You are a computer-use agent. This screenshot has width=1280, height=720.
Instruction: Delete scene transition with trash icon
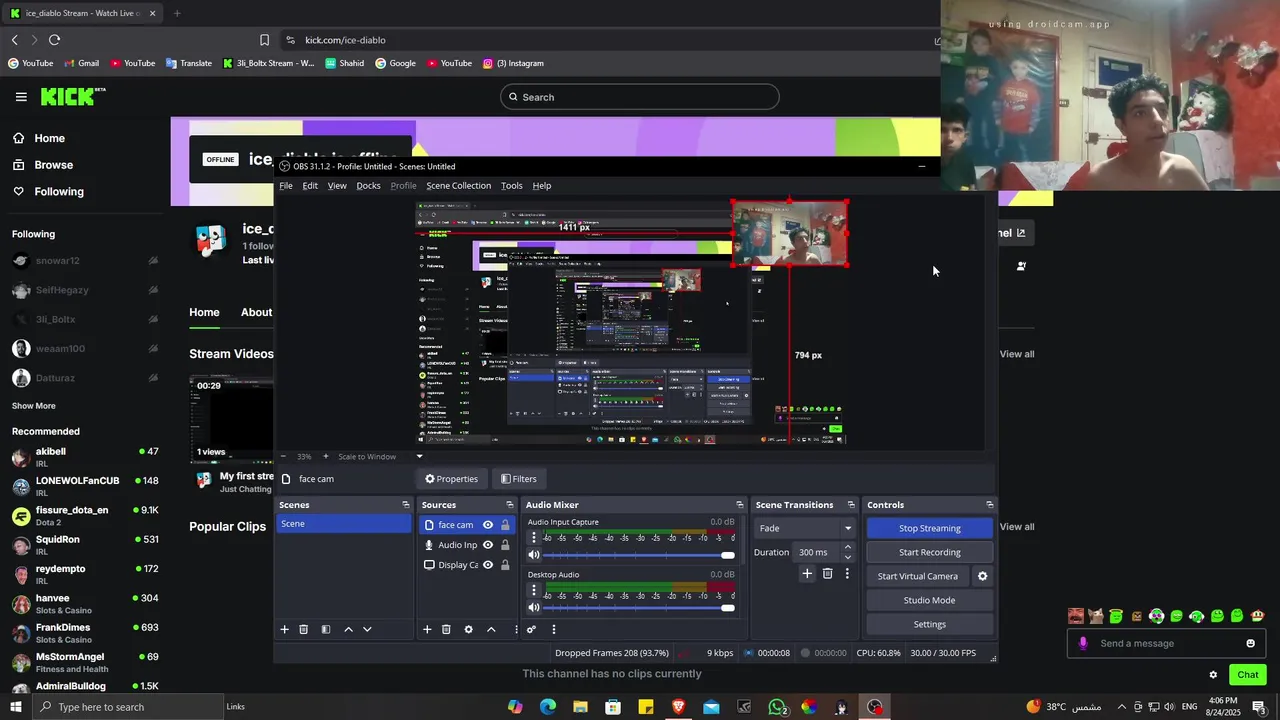click(827, 574)
